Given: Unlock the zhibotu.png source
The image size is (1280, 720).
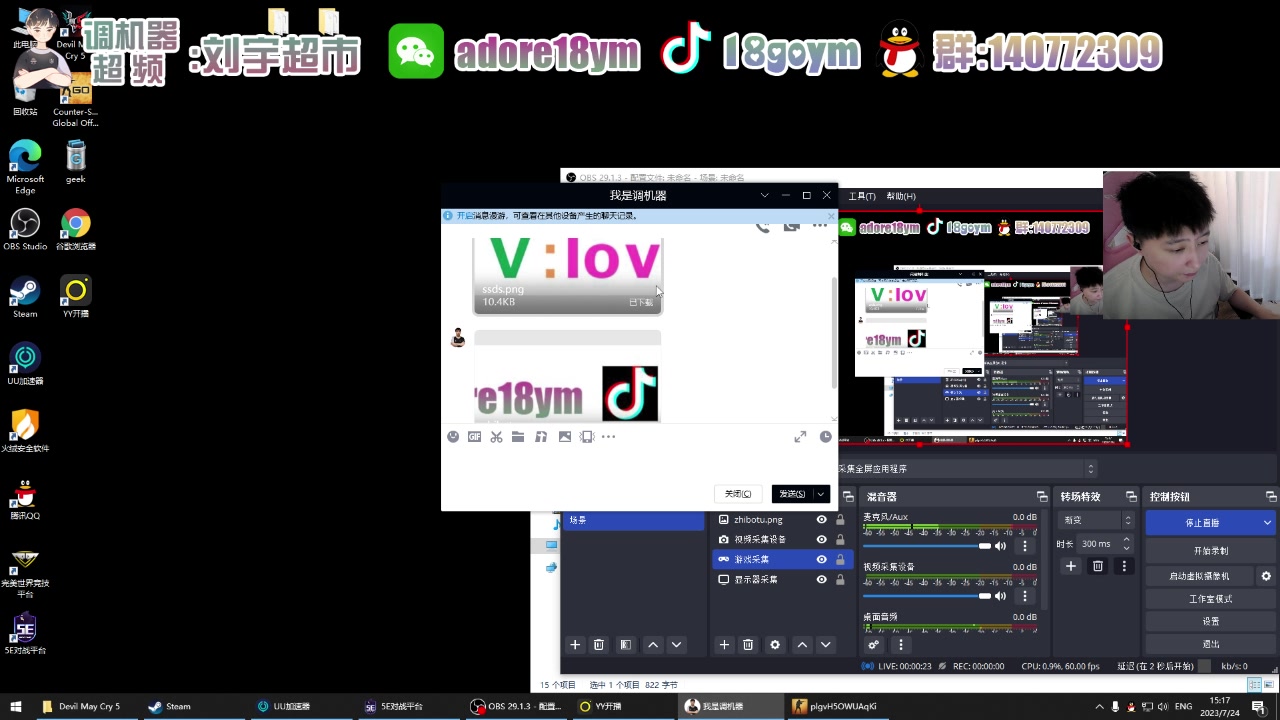Looking at the screenshot, I should pos(840,520).
